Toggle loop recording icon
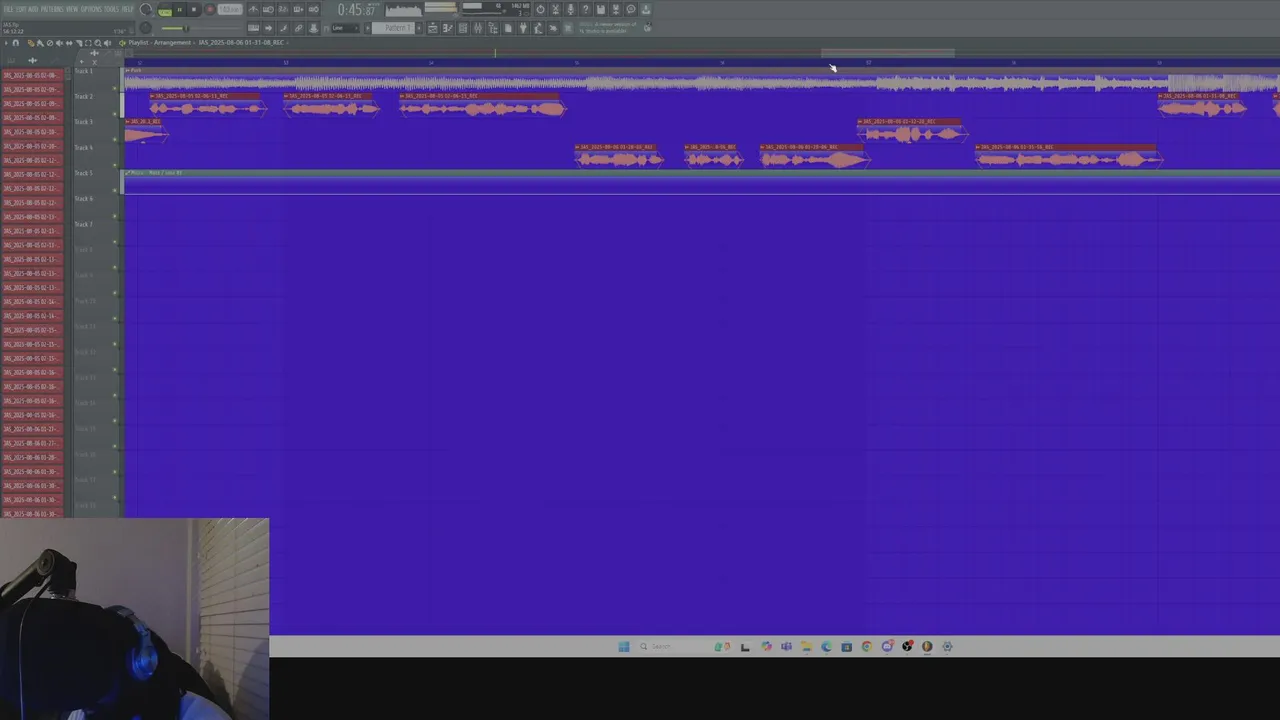The image size is (1280, 720). click(313, 10)
